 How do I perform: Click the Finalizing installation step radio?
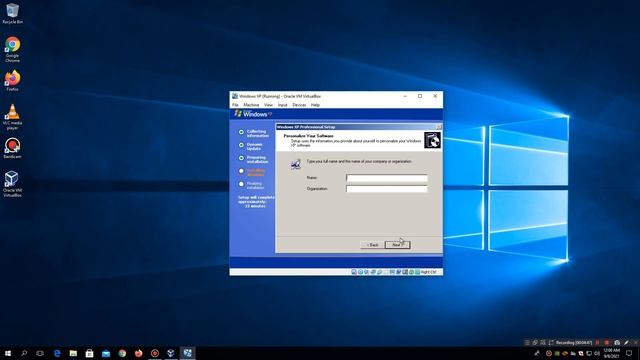241,184
